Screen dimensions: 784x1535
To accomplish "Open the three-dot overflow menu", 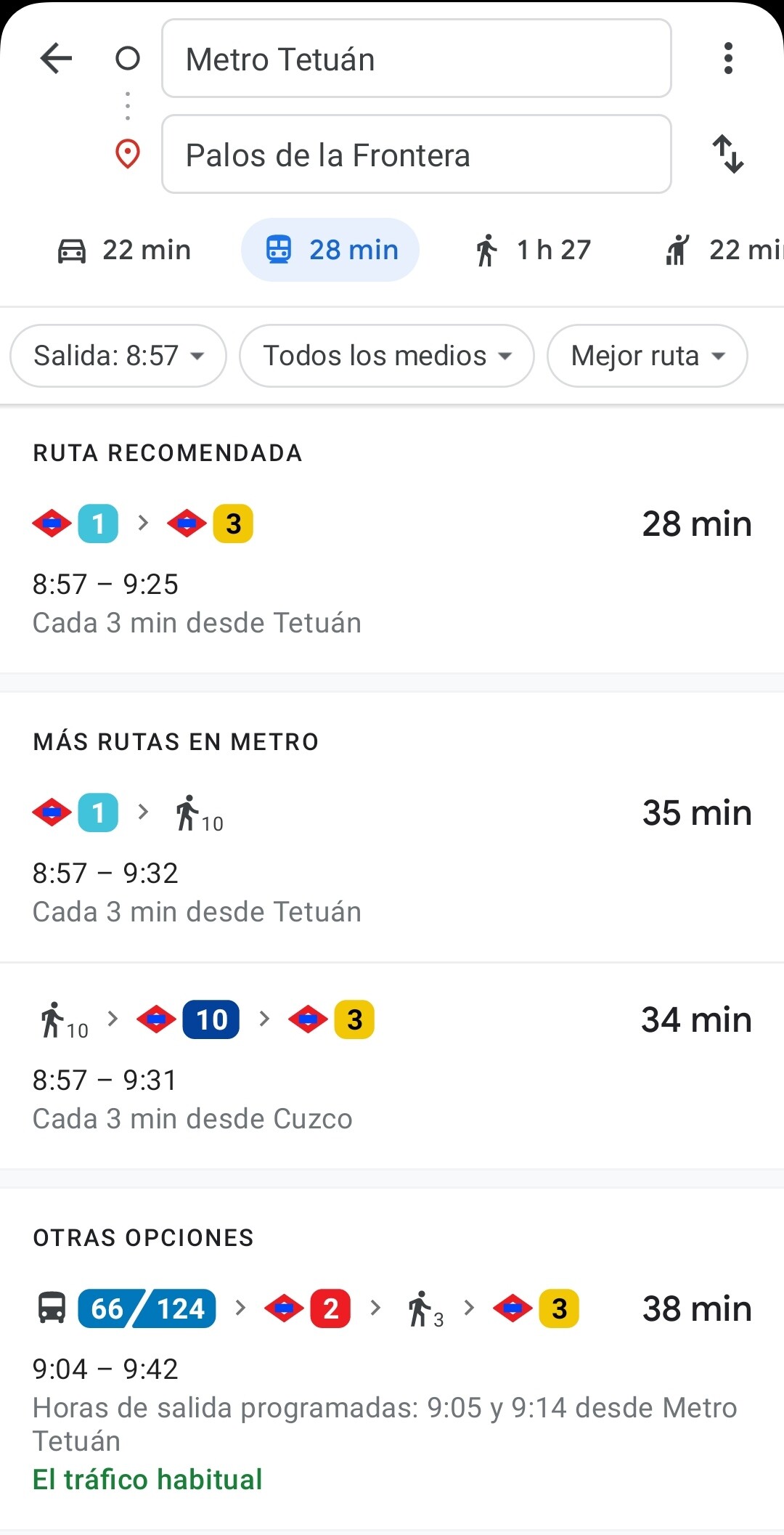I will 728,59.
